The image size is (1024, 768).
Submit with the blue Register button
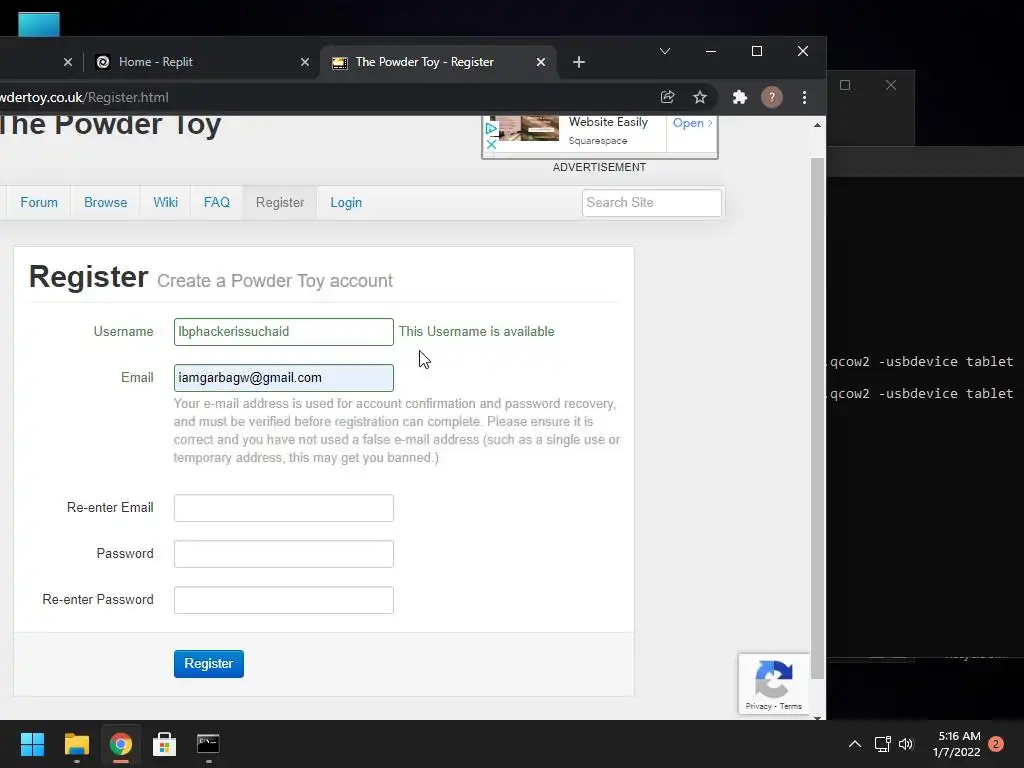(208, 664)
